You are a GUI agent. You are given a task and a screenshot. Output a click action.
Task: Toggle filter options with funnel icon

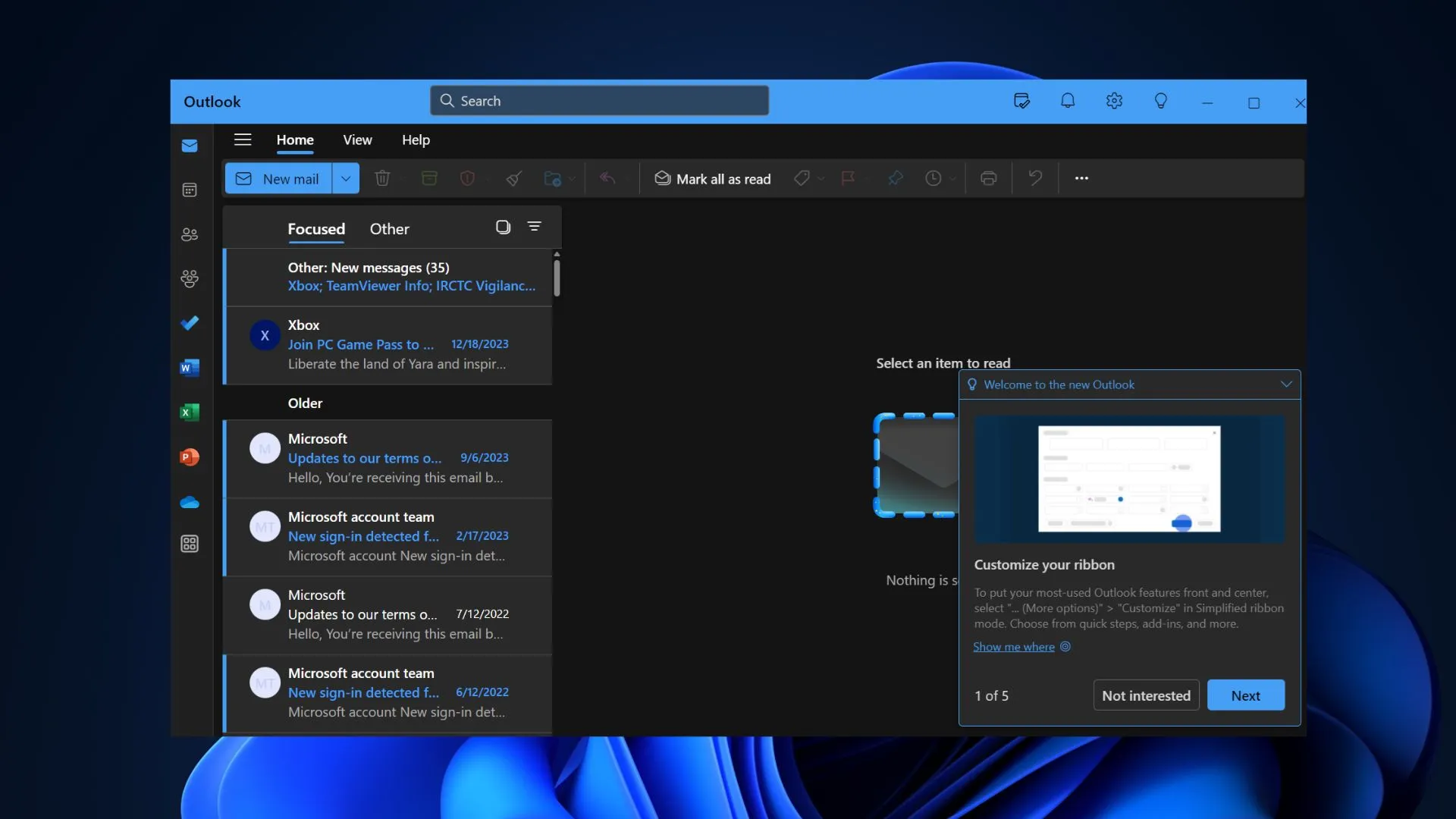(x=533, y=227)
